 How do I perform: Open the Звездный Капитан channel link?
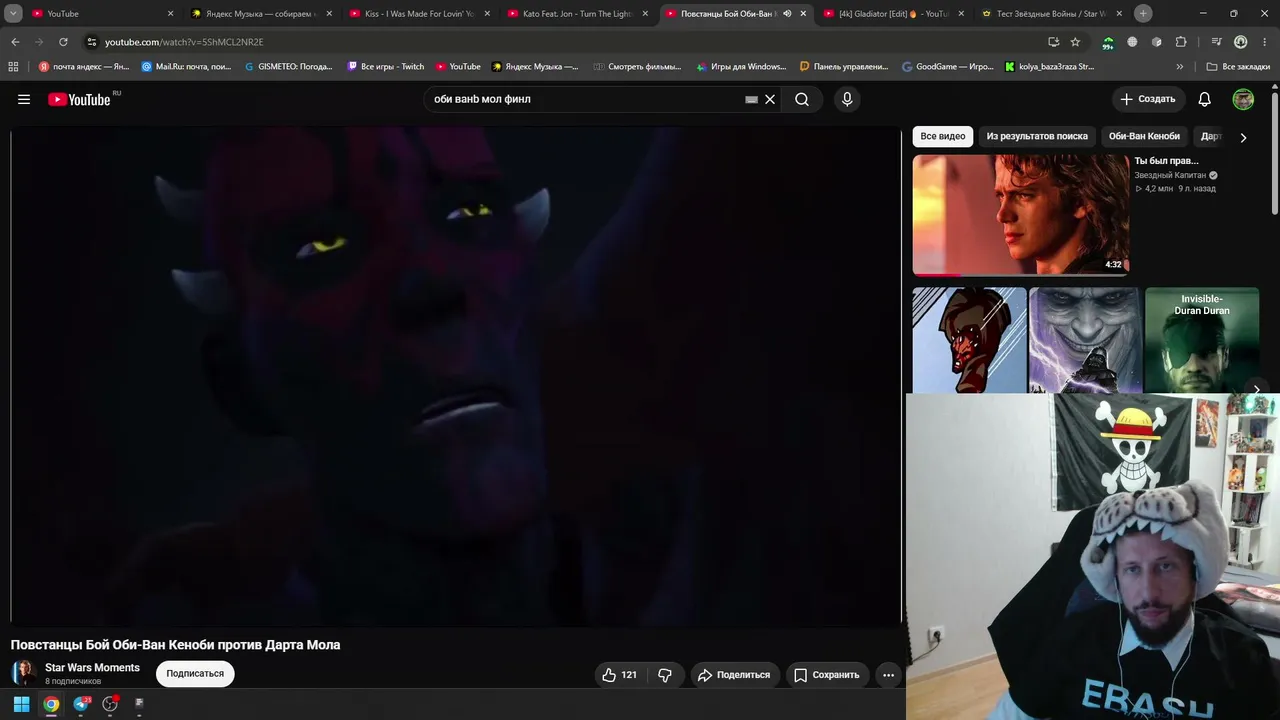[x=1170, y=175]
